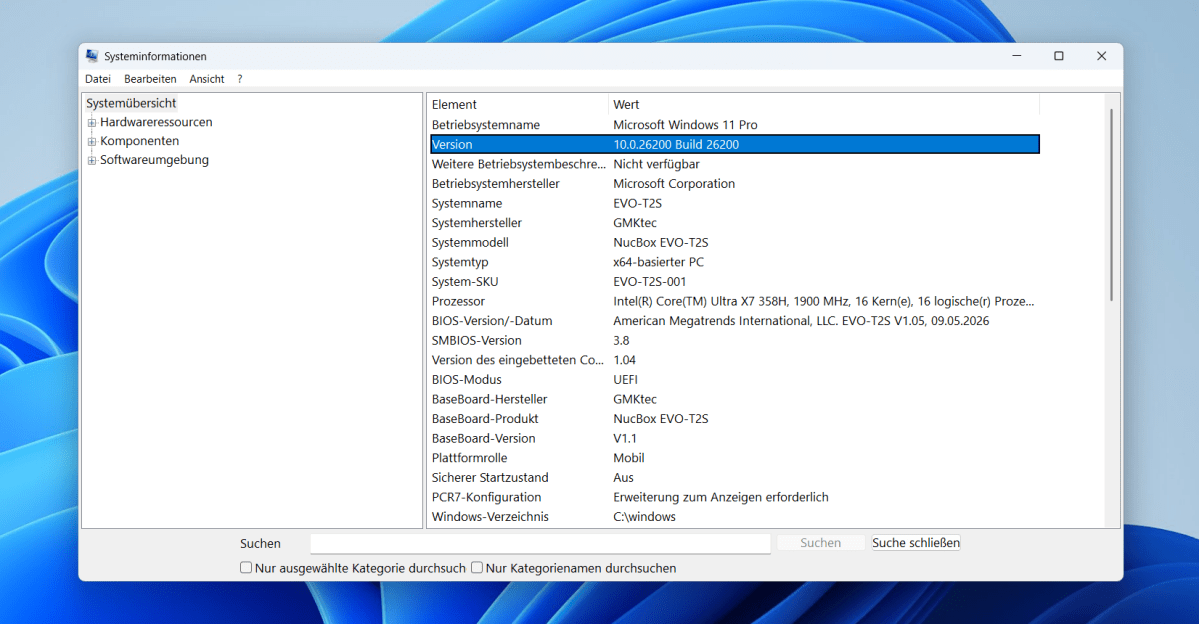Select the Weitere Betriebssystembeschreibung row

(734, 164)
